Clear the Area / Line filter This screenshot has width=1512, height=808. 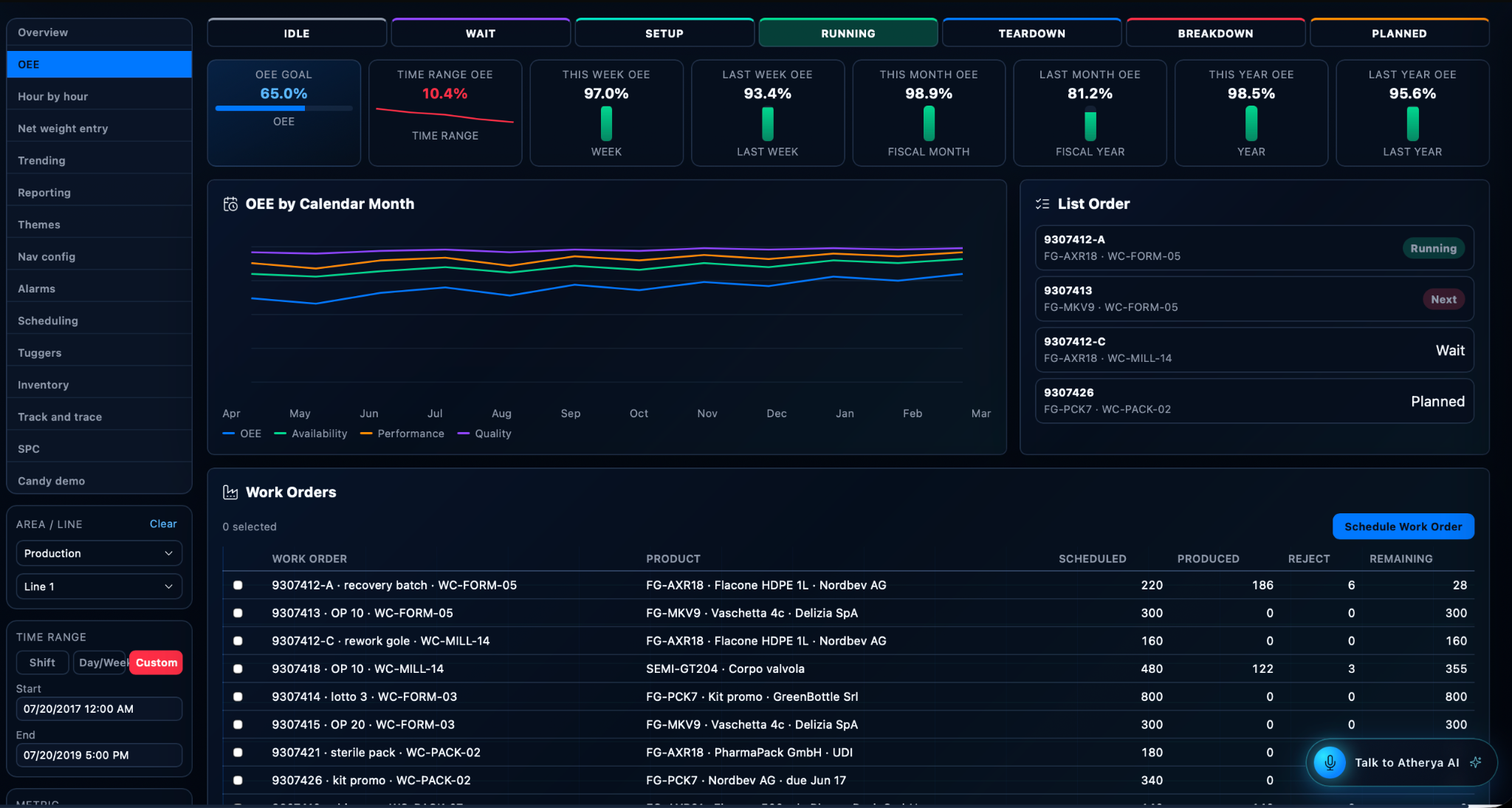click(x=163, y=524)
